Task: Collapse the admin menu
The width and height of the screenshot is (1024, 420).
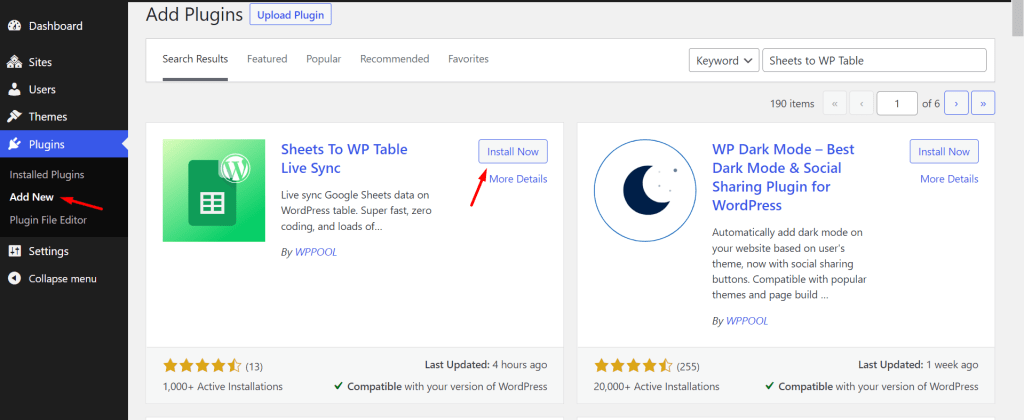Action: coord(64,279)
